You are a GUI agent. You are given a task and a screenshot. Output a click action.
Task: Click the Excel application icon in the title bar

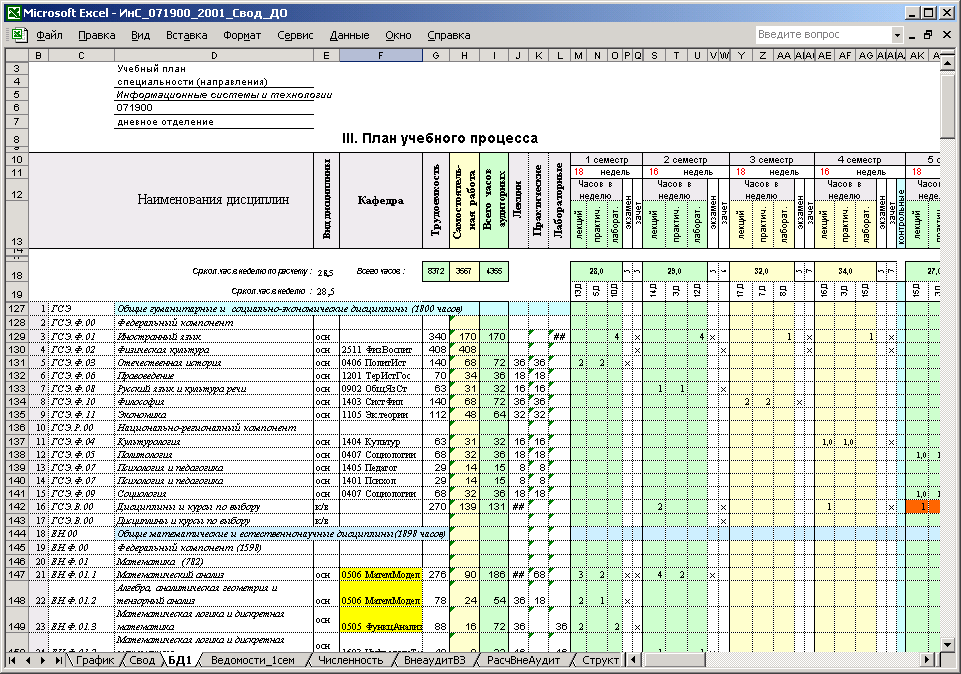coord(13,13)
